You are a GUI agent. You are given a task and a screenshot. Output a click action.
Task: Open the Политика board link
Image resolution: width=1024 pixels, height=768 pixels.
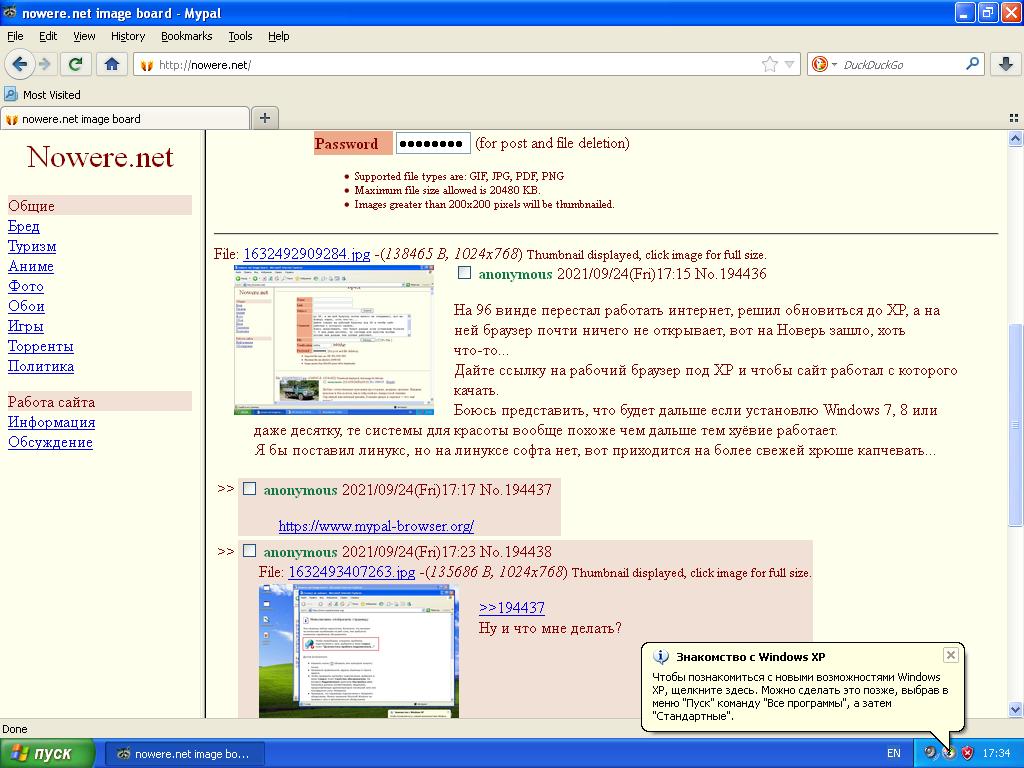(x=40, y=366)
